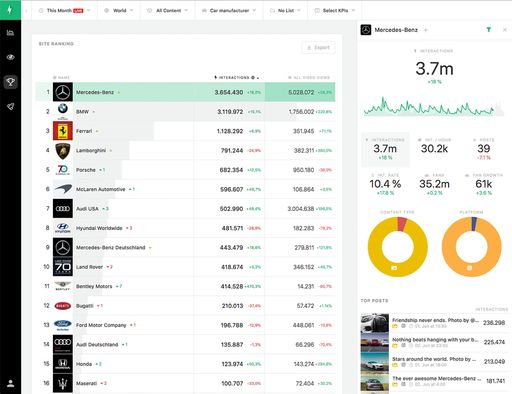Click the Ferrari name in ranking
512x394 pixels.
pyautogui.click(x=84, y=131)
